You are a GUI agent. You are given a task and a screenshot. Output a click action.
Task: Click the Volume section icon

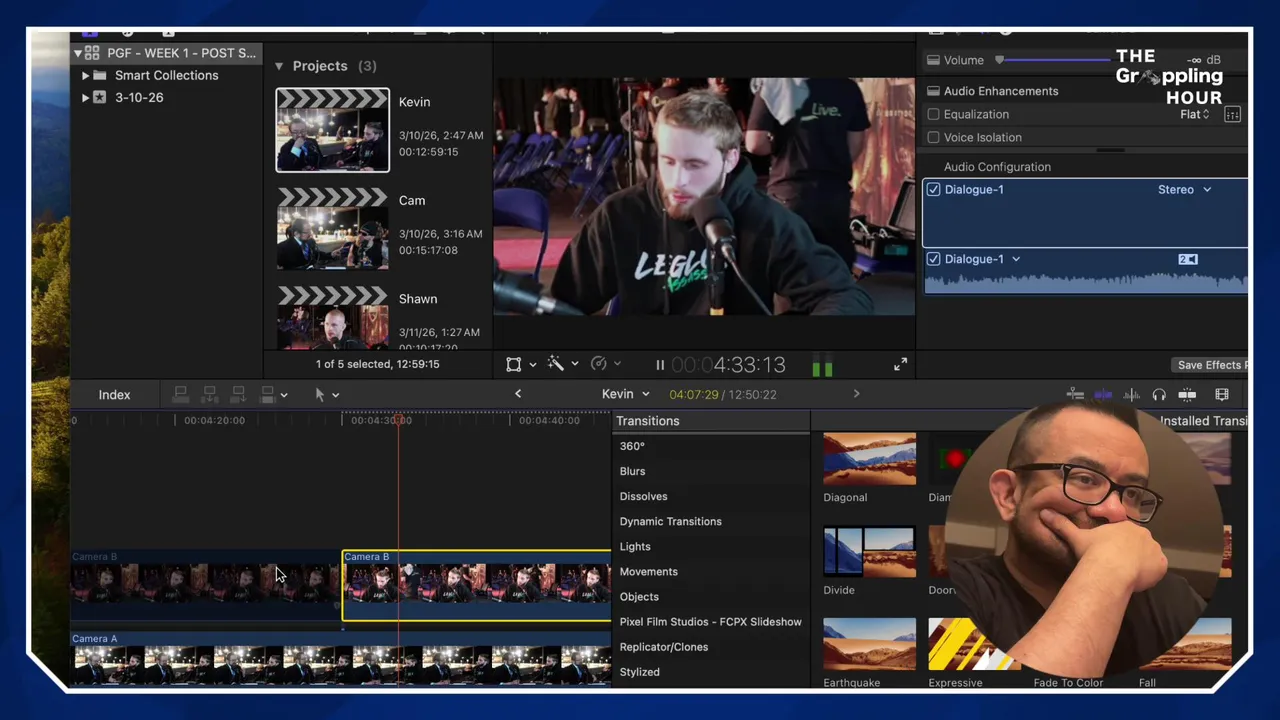tap(933, 60)
